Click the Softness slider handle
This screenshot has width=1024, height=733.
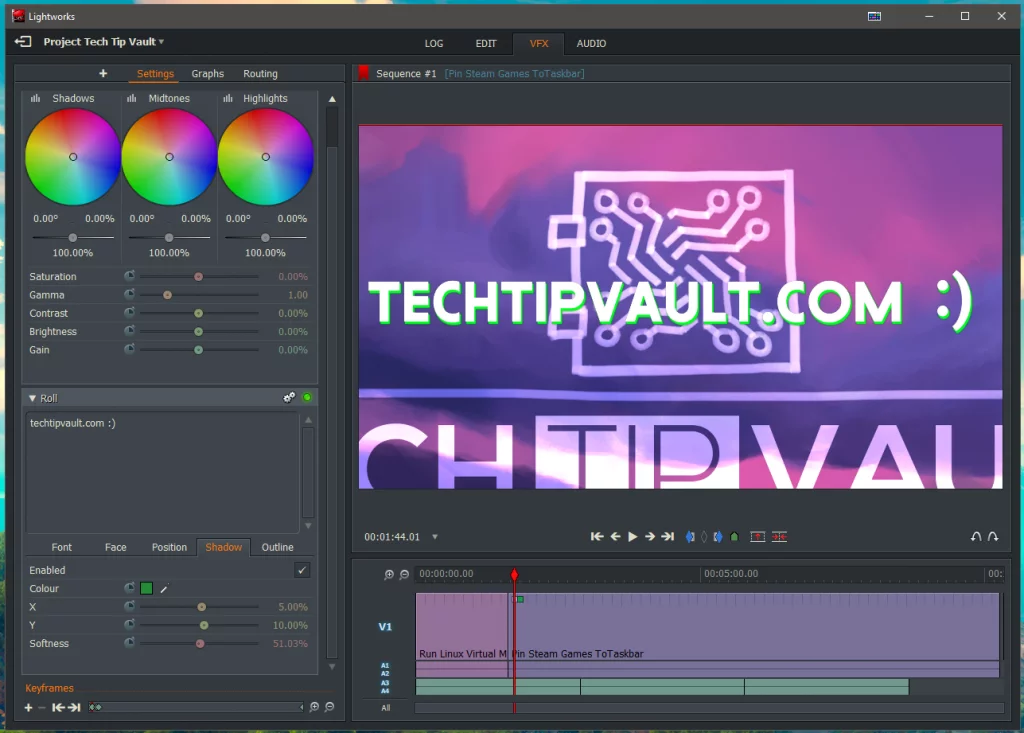point(200,644)
